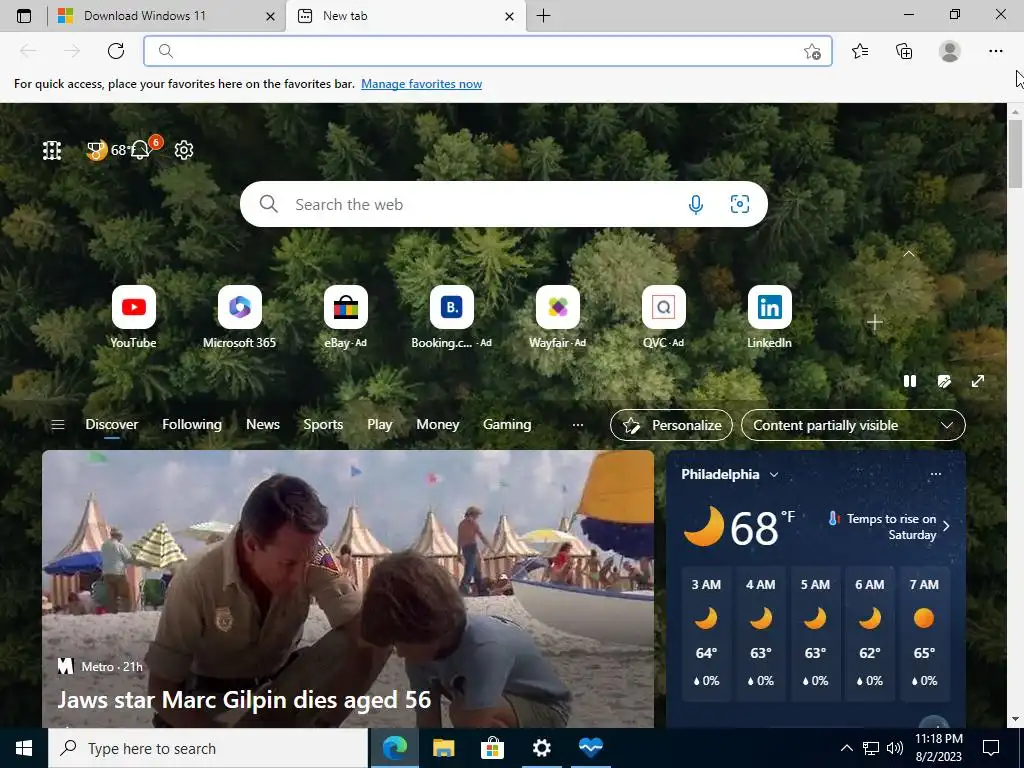Show hidden system tray icons
The height and width of the screenshot is (768, 1024).
(846, 748)
